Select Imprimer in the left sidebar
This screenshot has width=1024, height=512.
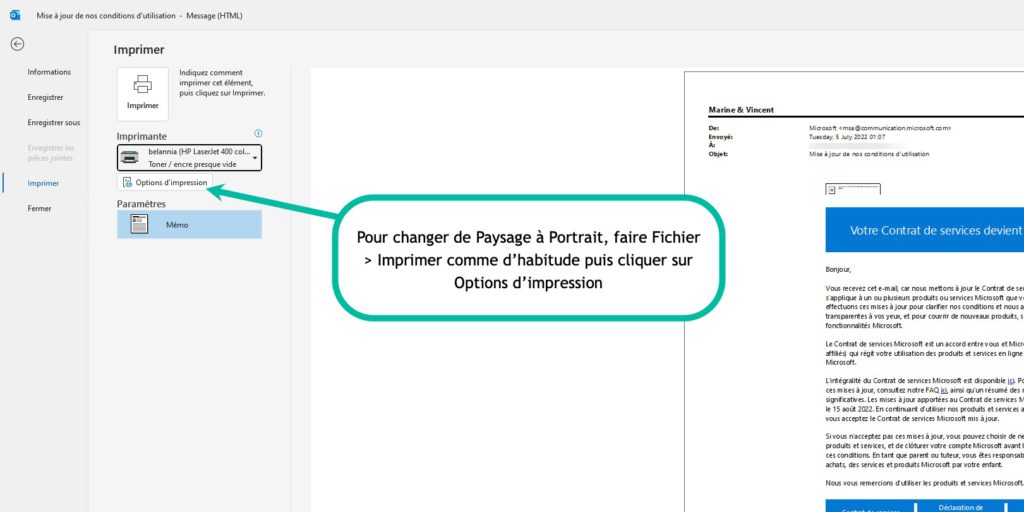[x=43, y=183]
